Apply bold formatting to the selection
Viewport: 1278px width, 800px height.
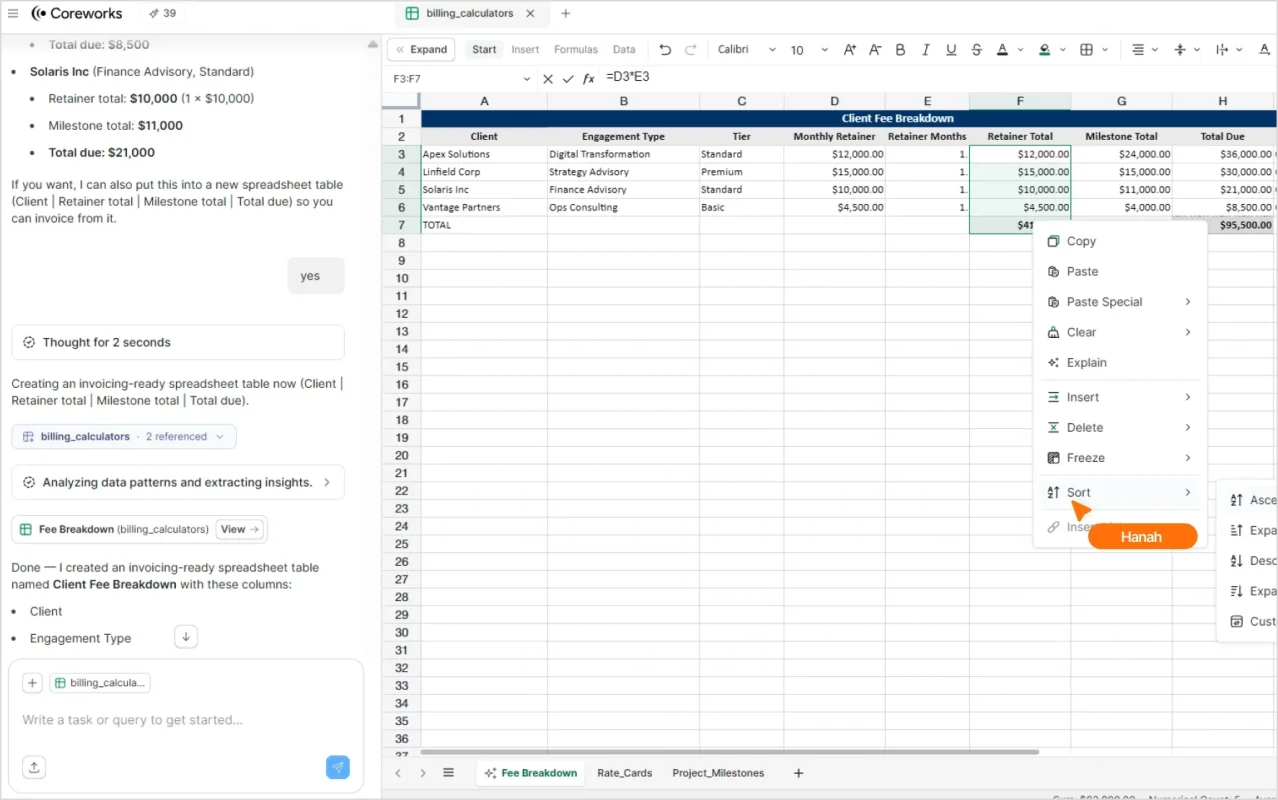click(900, 49)
